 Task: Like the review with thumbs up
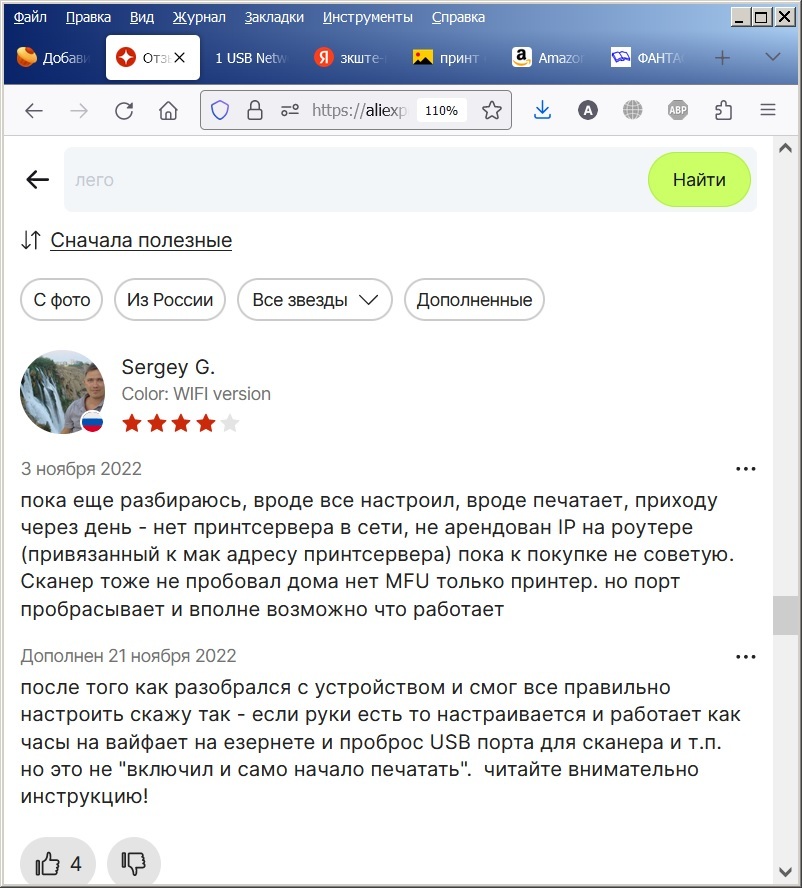click(58, 863)
